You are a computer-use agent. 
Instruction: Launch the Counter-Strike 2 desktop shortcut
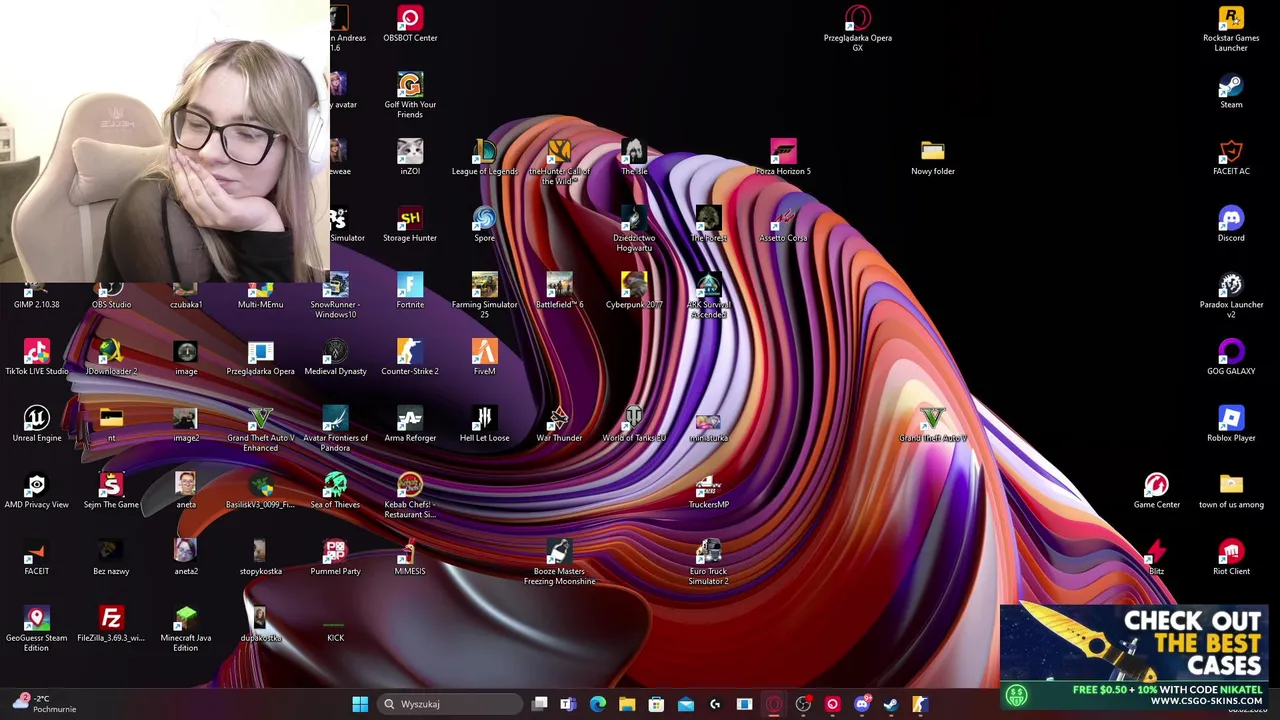(410, 358)
